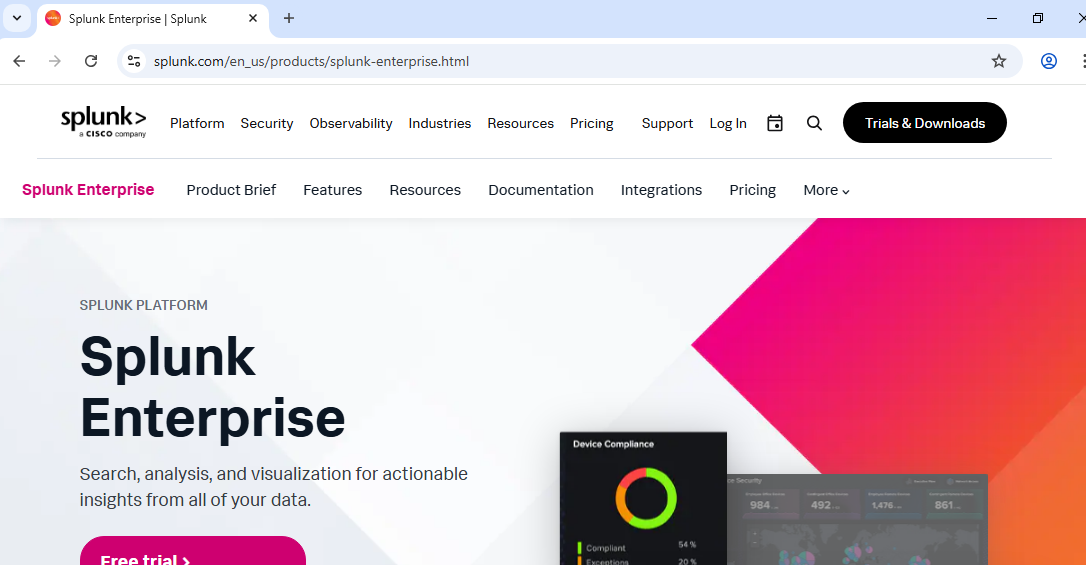Screen dimensions: 1086x565
Task: Go back with browser back arrow
Action: tap(19, 61)
